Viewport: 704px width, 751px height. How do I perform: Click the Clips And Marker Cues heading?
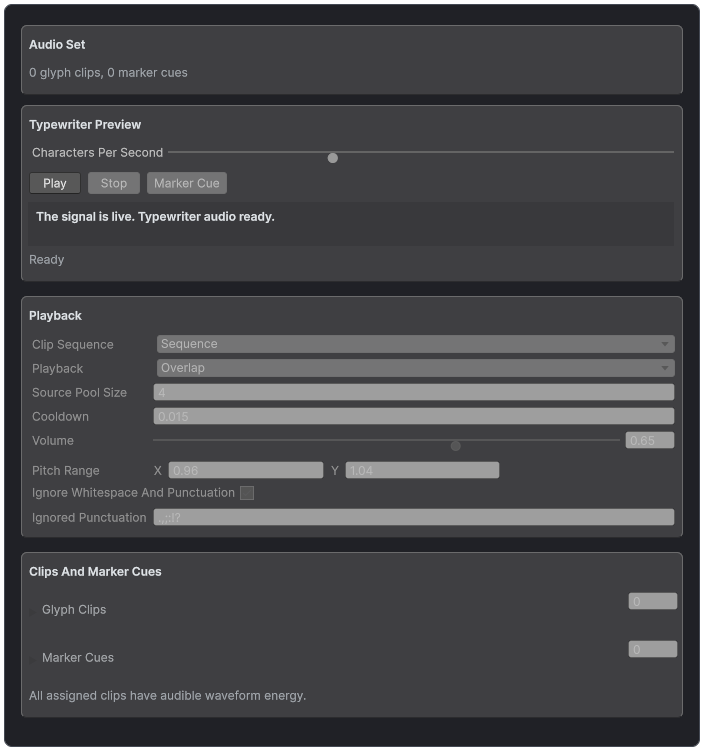95,571
